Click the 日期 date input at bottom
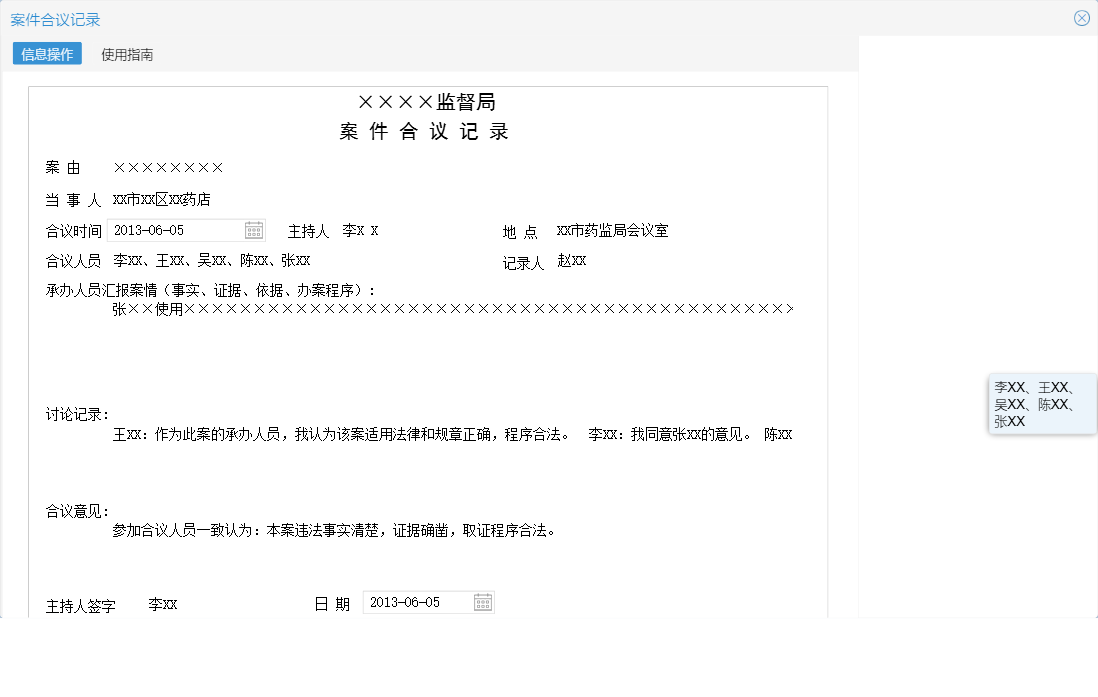Screen dimensions: 1098x697 420,601
